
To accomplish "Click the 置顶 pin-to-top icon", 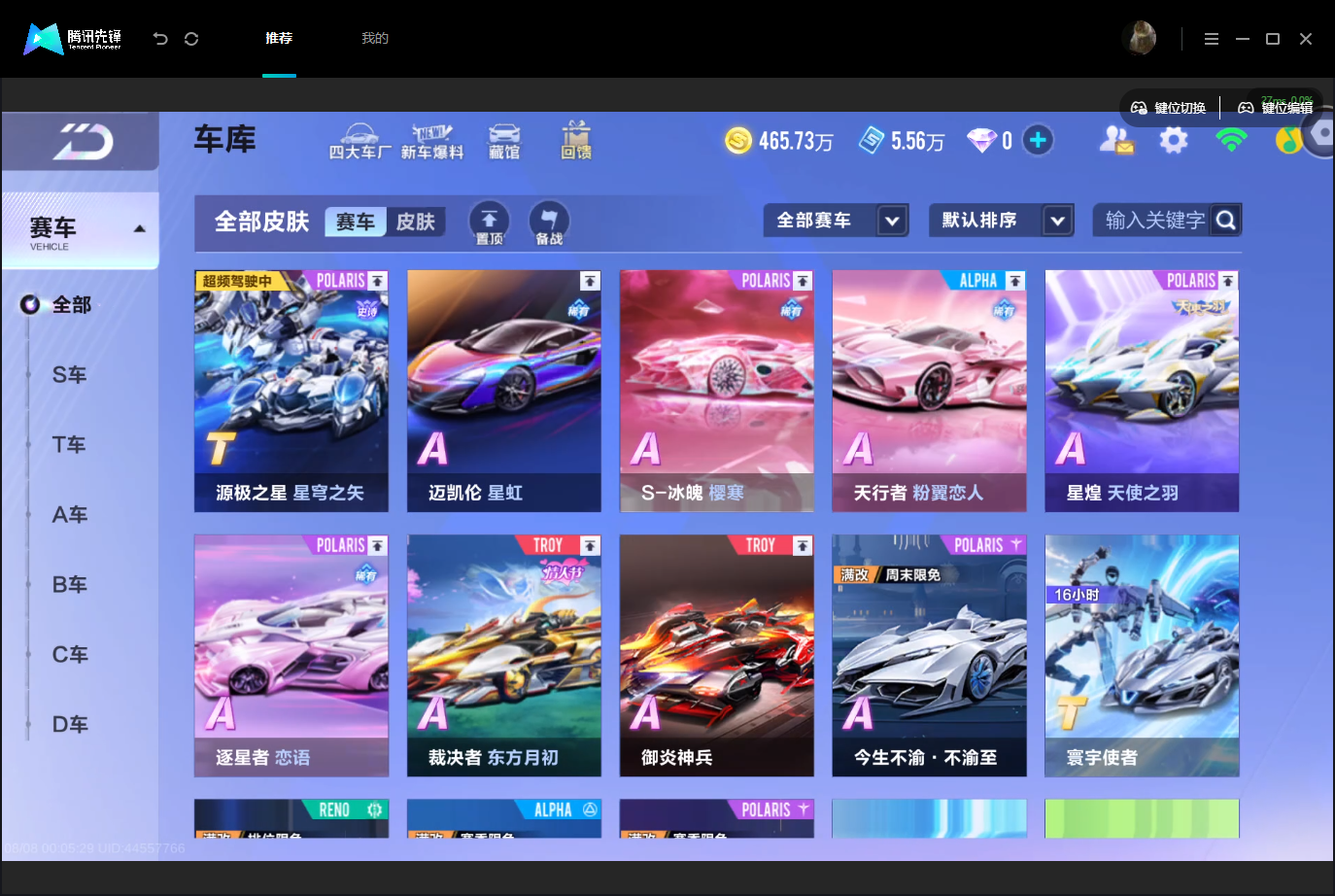I will tap(489, 223).
